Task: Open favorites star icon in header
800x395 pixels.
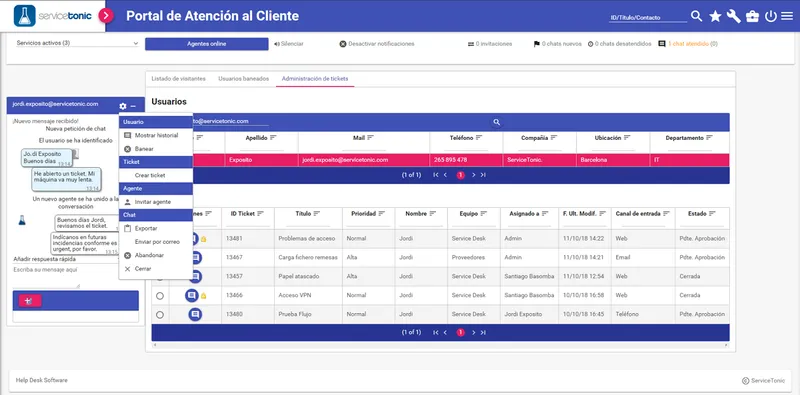Action: pos(715,16)
